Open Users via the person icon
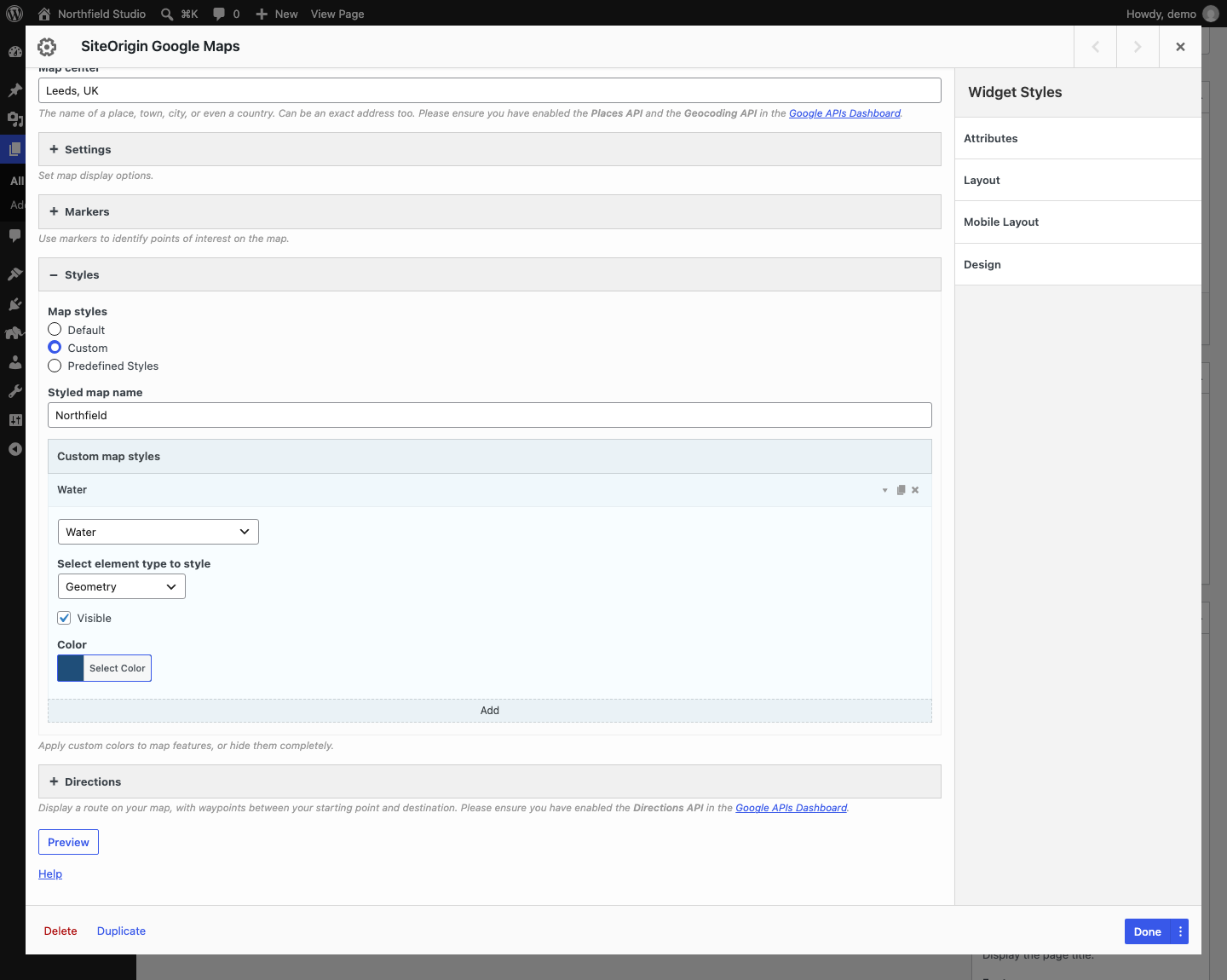 14,362
